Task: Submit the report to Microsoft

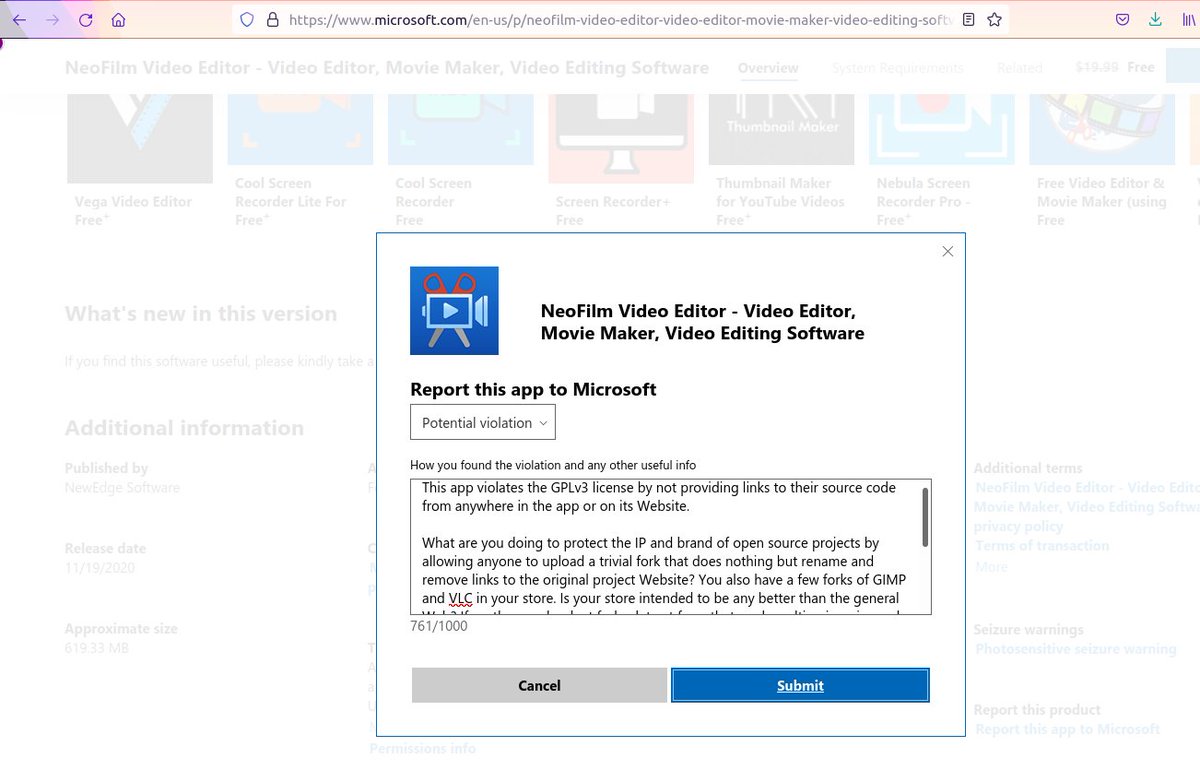Action: (x=800, y=685)
